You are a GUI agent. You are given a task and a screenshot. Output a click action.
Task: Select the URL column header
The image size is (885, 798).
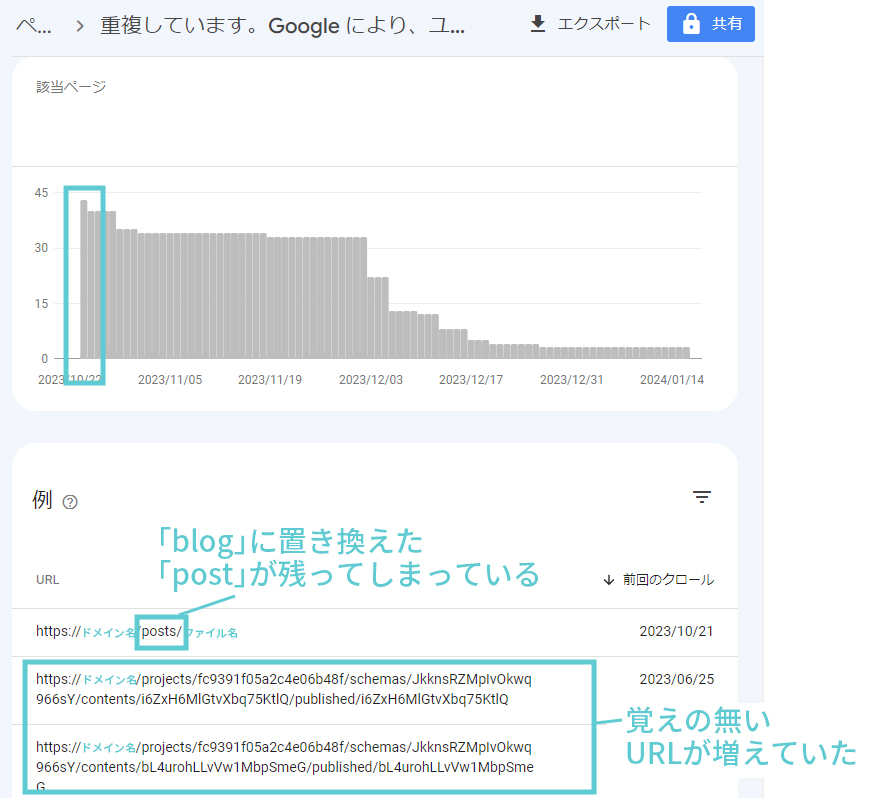[47, 580]
